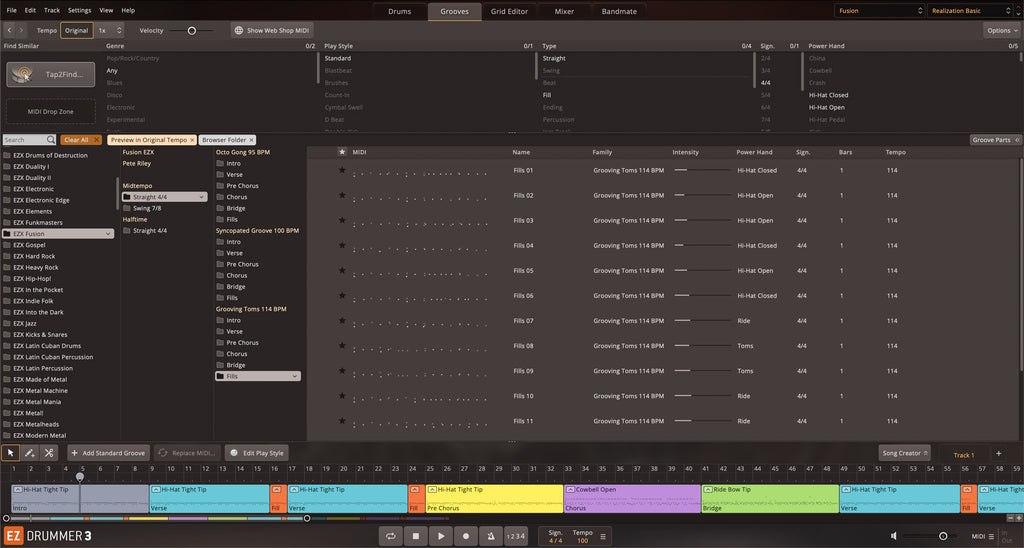Click the speaker volume icon
1024x548 pixels.
[x=894, y=537]
